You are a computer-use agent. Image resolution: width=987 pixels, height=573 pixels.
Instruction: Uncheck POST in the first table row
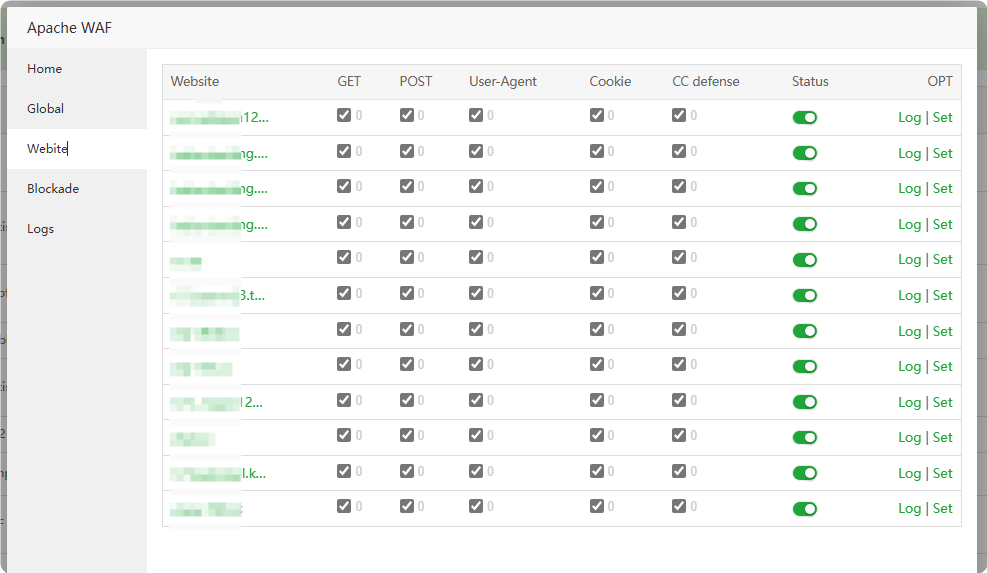[407, 115]
